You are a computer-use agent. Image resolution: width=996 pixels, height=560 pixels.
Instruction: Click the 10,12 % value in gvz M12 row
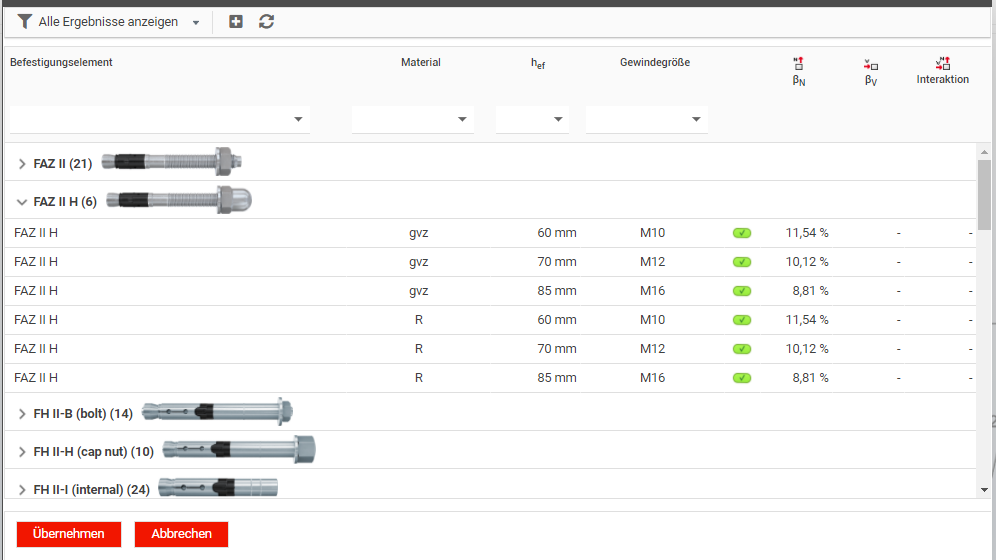point(807,262)
